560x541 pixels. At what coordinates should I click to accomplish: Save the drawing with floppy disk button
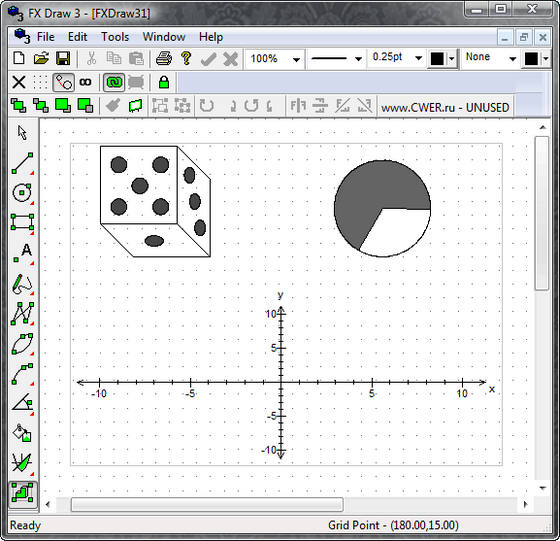(x=63, y=58)
